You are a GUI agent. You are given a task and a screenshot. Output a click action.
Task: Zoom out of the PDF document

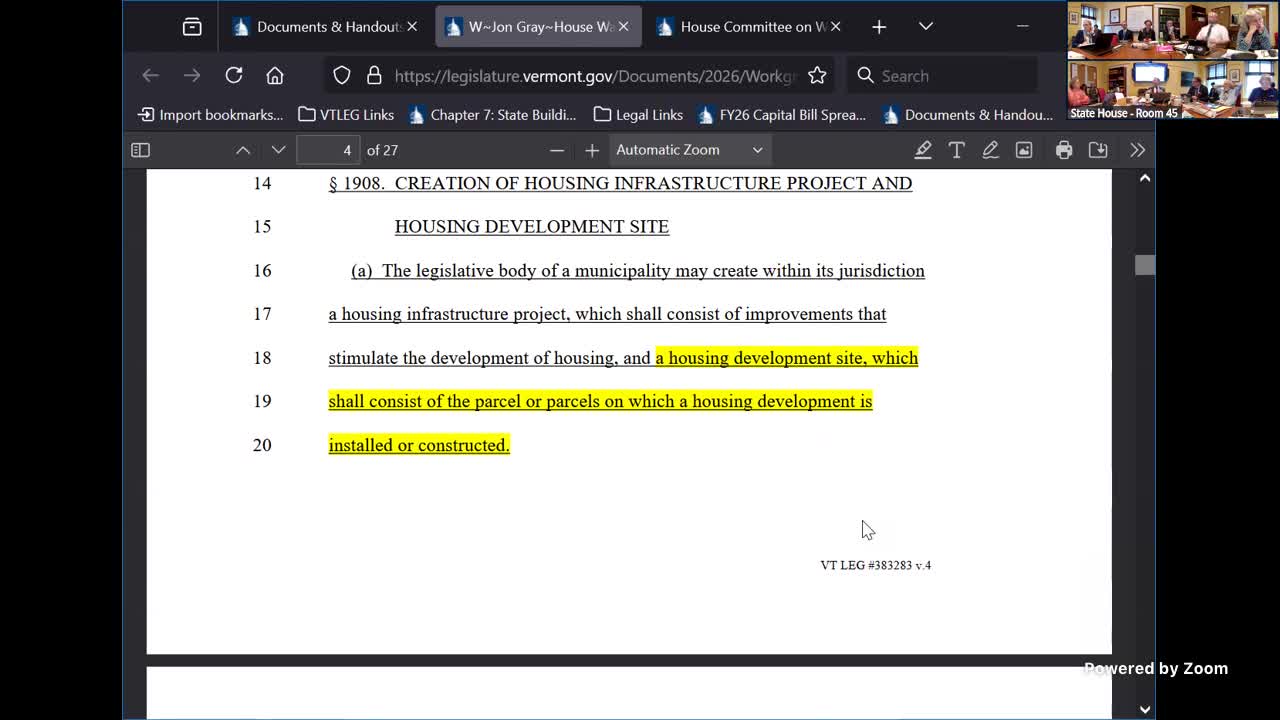557,150
